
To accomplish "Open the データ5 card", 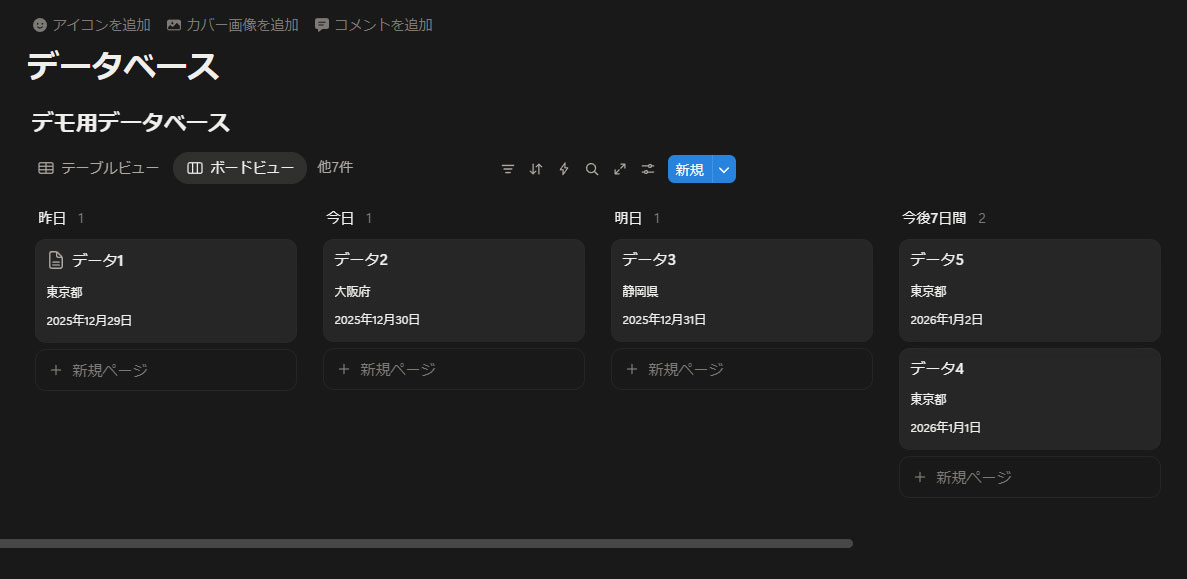I will (1029, 289).
